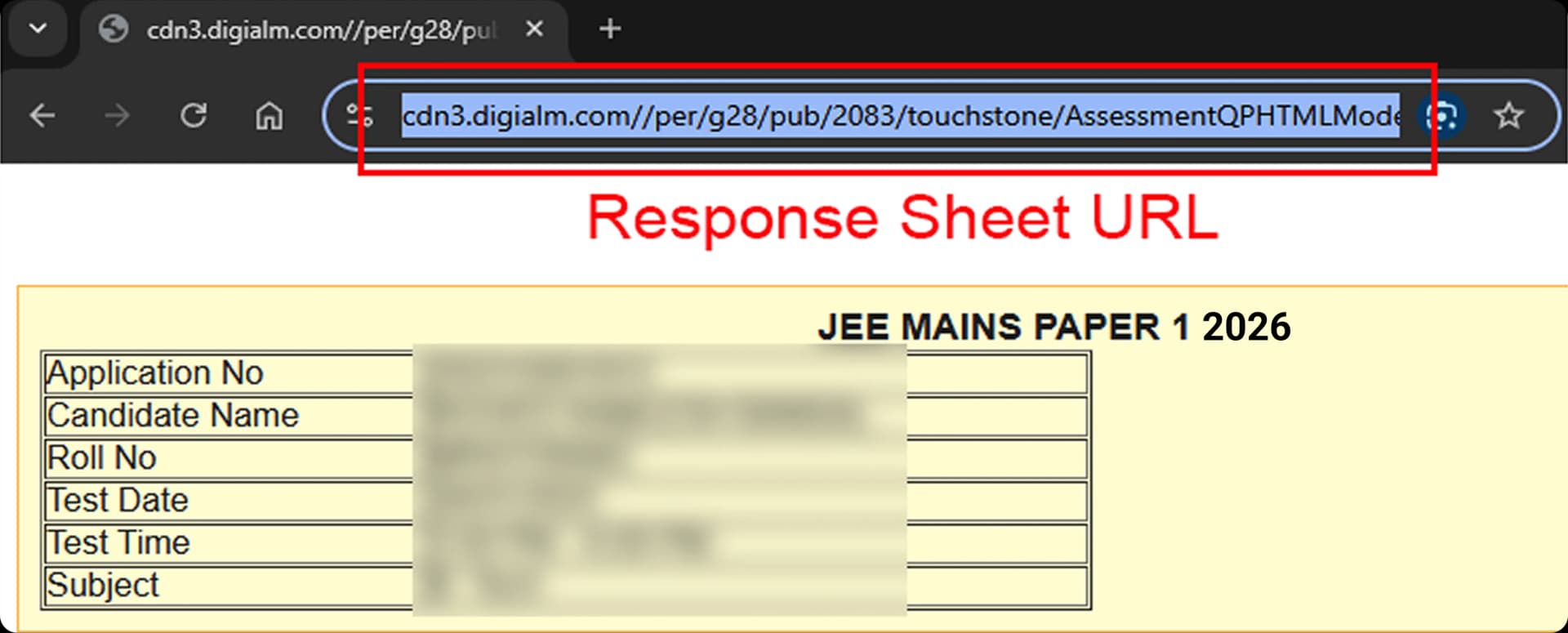Open Google Lens search icon
The width and height of the screenshot is (1568, 633).
point(1442,117)
